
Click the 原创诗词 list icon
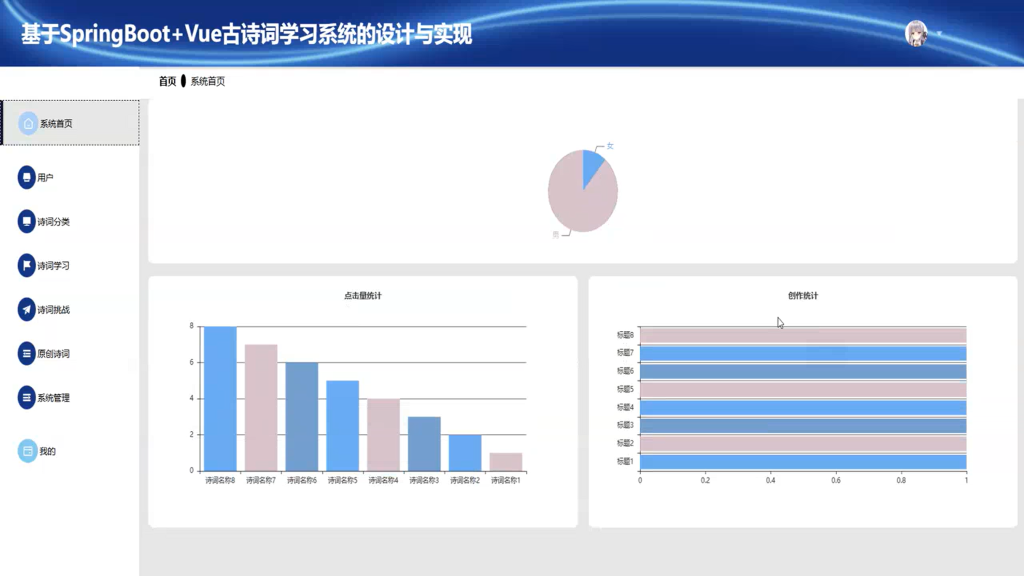[x=26, y=353]
